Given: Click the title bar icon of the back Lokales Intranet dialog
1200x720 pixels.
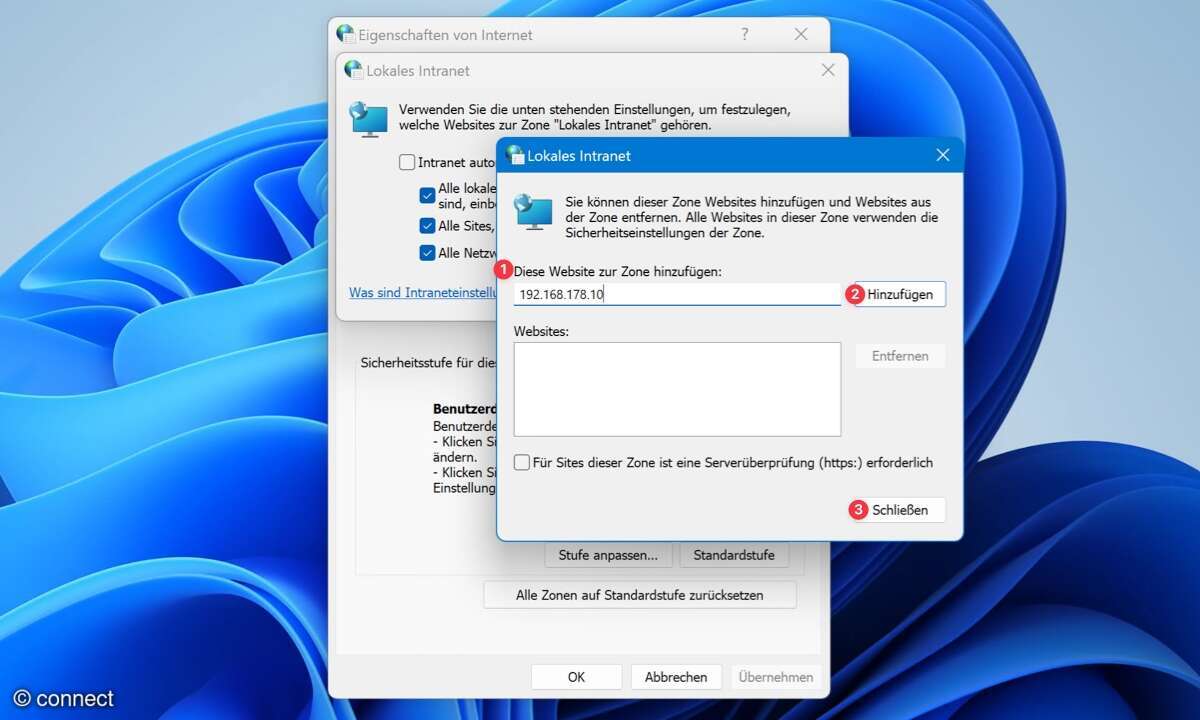Looking at the screenshot, I should pos(353,70).
